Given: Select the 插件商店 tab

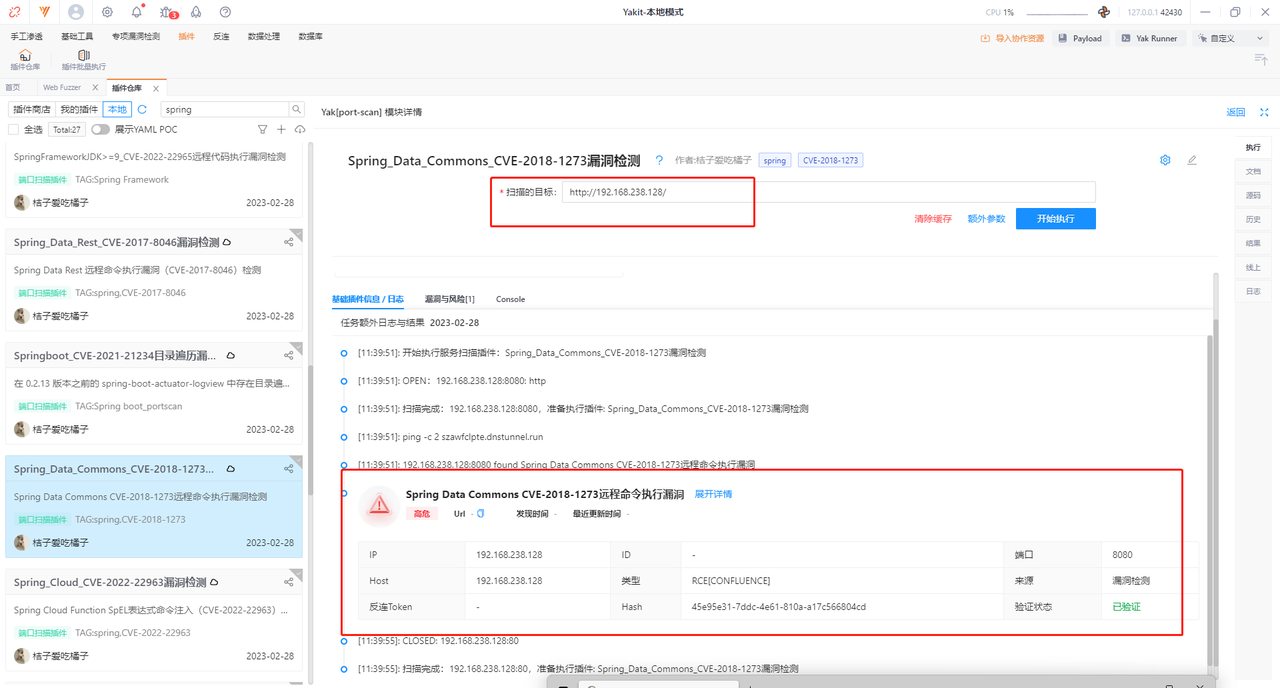Looking at the screenshot, I should pos(31,109).
